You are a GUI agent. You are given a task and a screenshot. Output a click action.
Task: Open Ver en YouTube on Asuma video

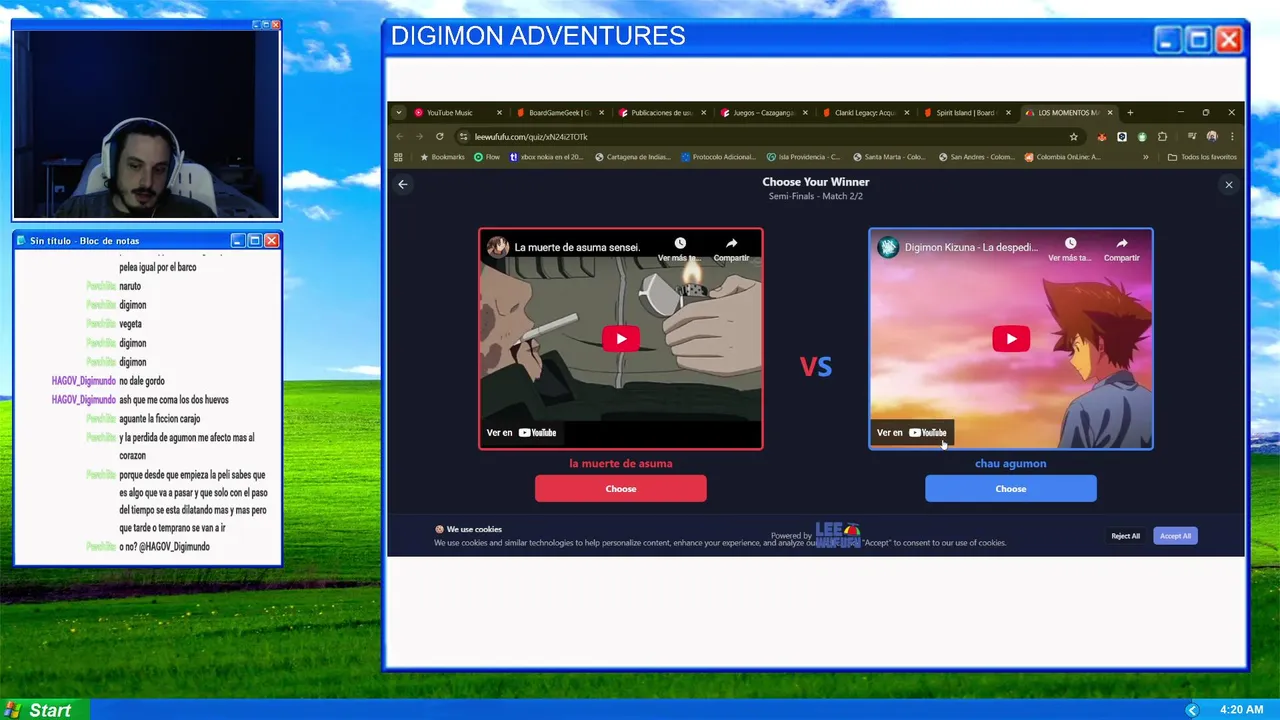click(x=521, y=433)
